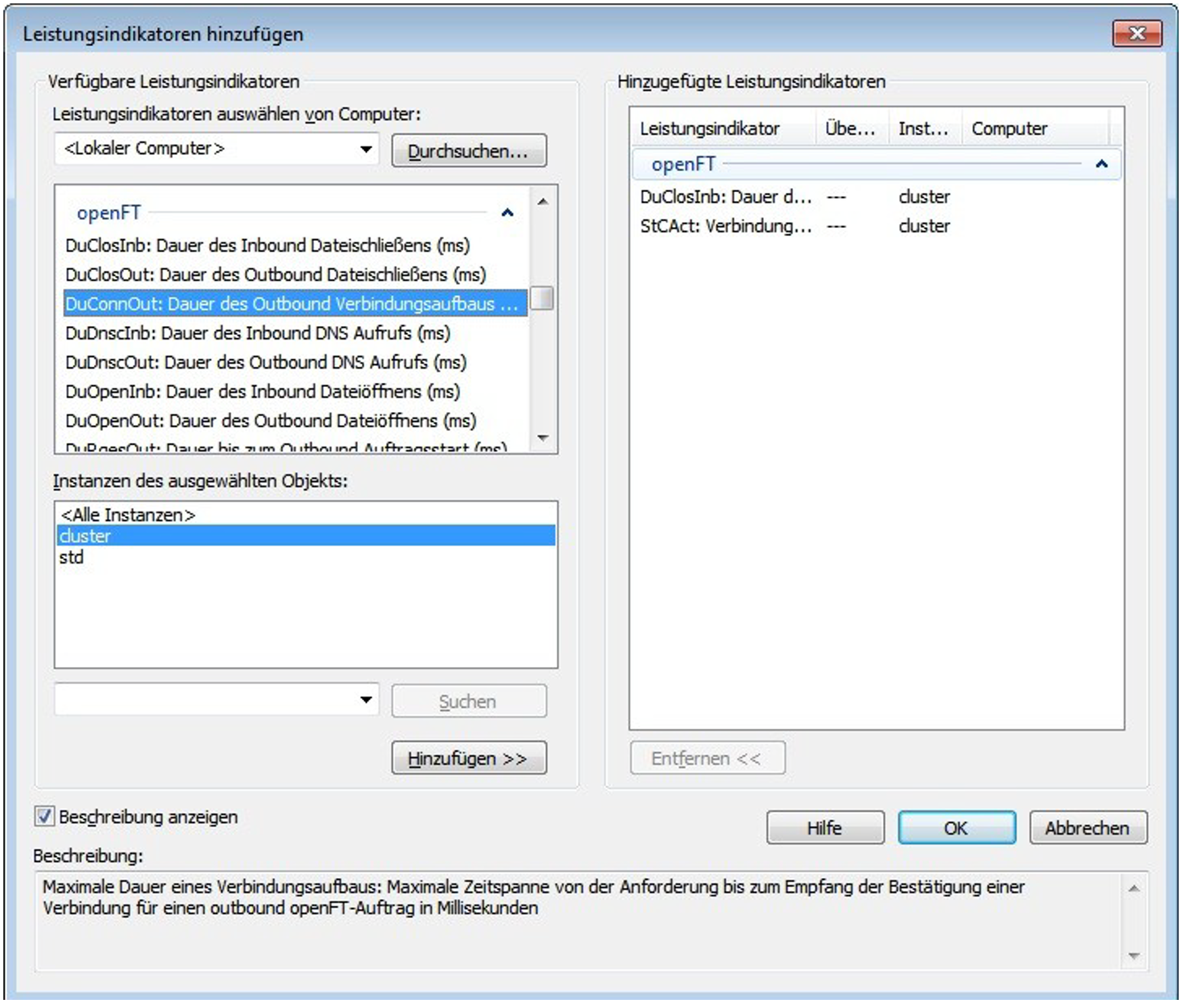Confirm the dialog with OK
Screen dimensions: 1182x1008
(x=956, y=828)
